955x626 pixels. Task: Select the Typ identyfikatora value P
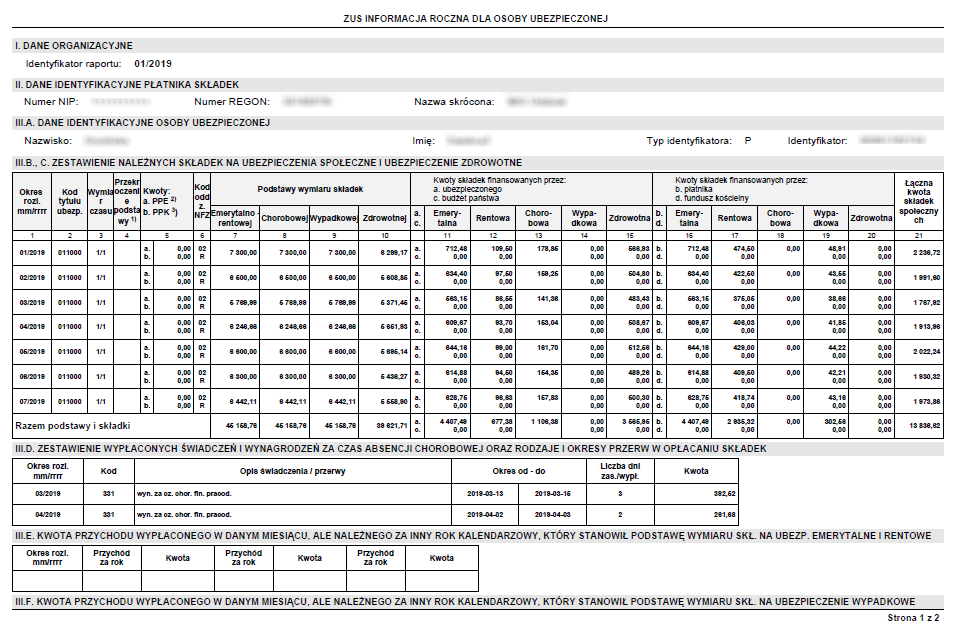click(x=747, y=141)
